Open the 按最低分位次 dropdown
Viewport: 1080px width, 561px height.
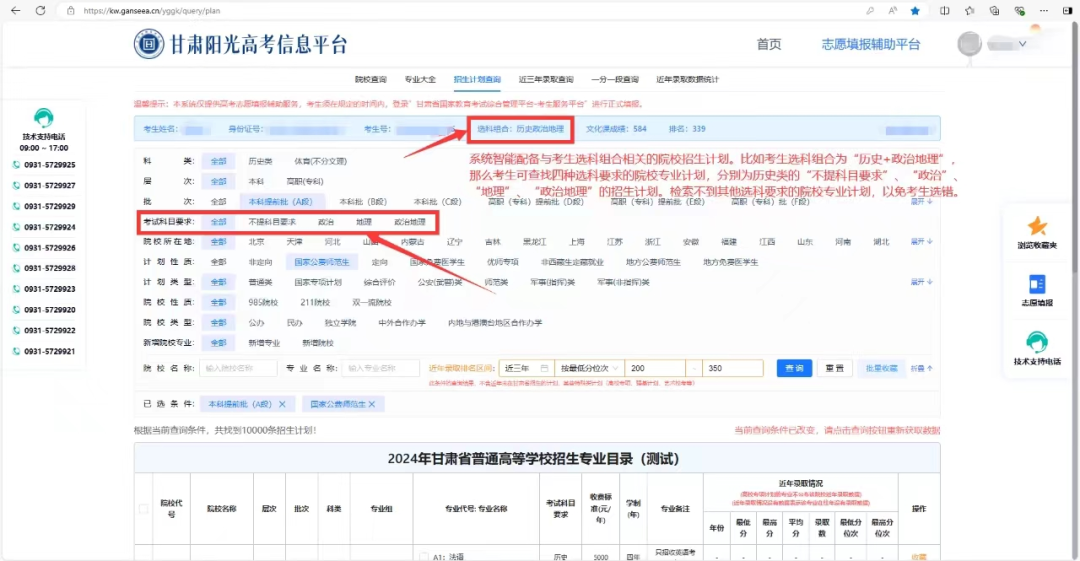589,368
